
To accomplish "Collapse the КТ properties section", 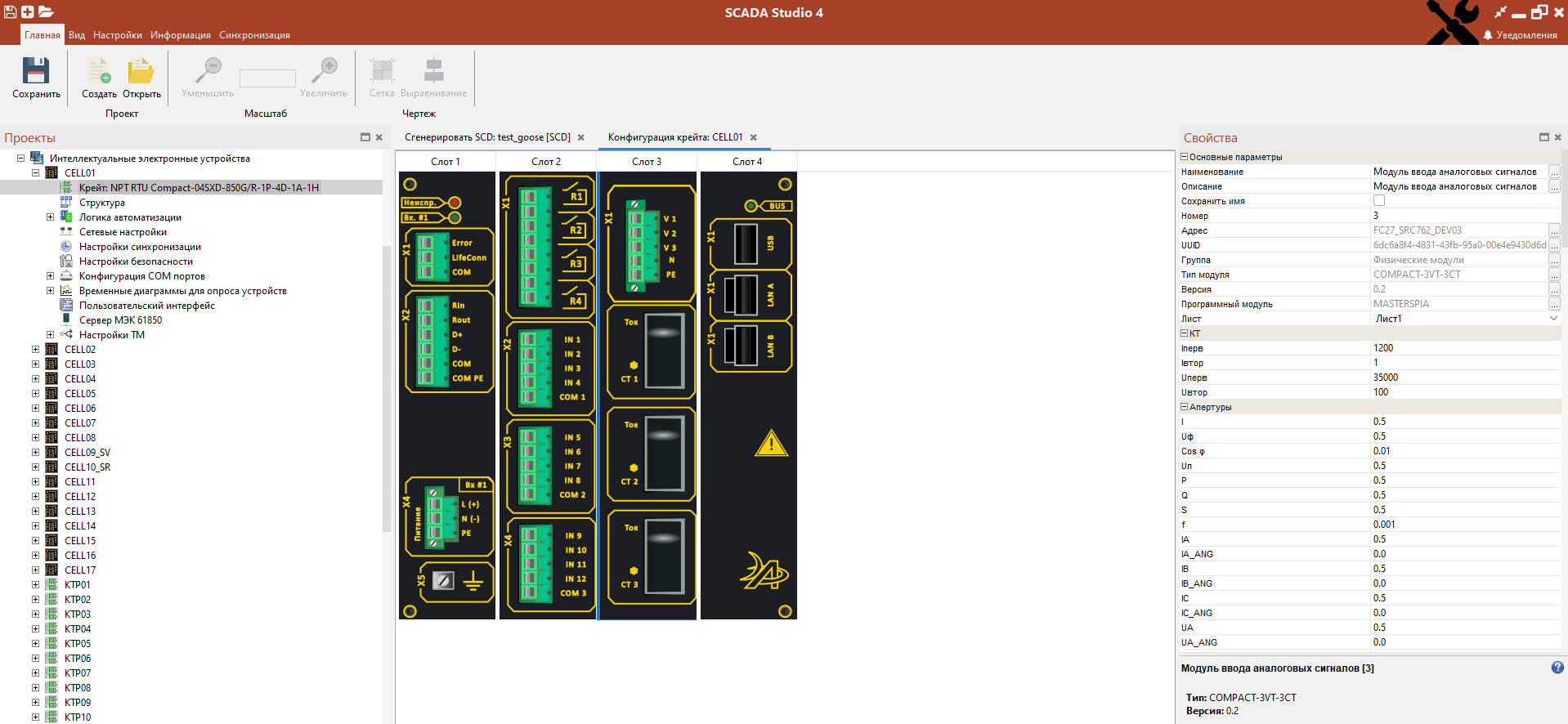I will click(x=1184, y=333).
